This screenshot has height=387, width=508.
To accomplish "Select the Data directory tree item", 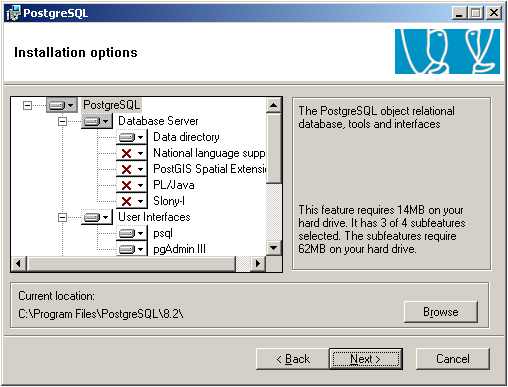I will click(186, 137).
